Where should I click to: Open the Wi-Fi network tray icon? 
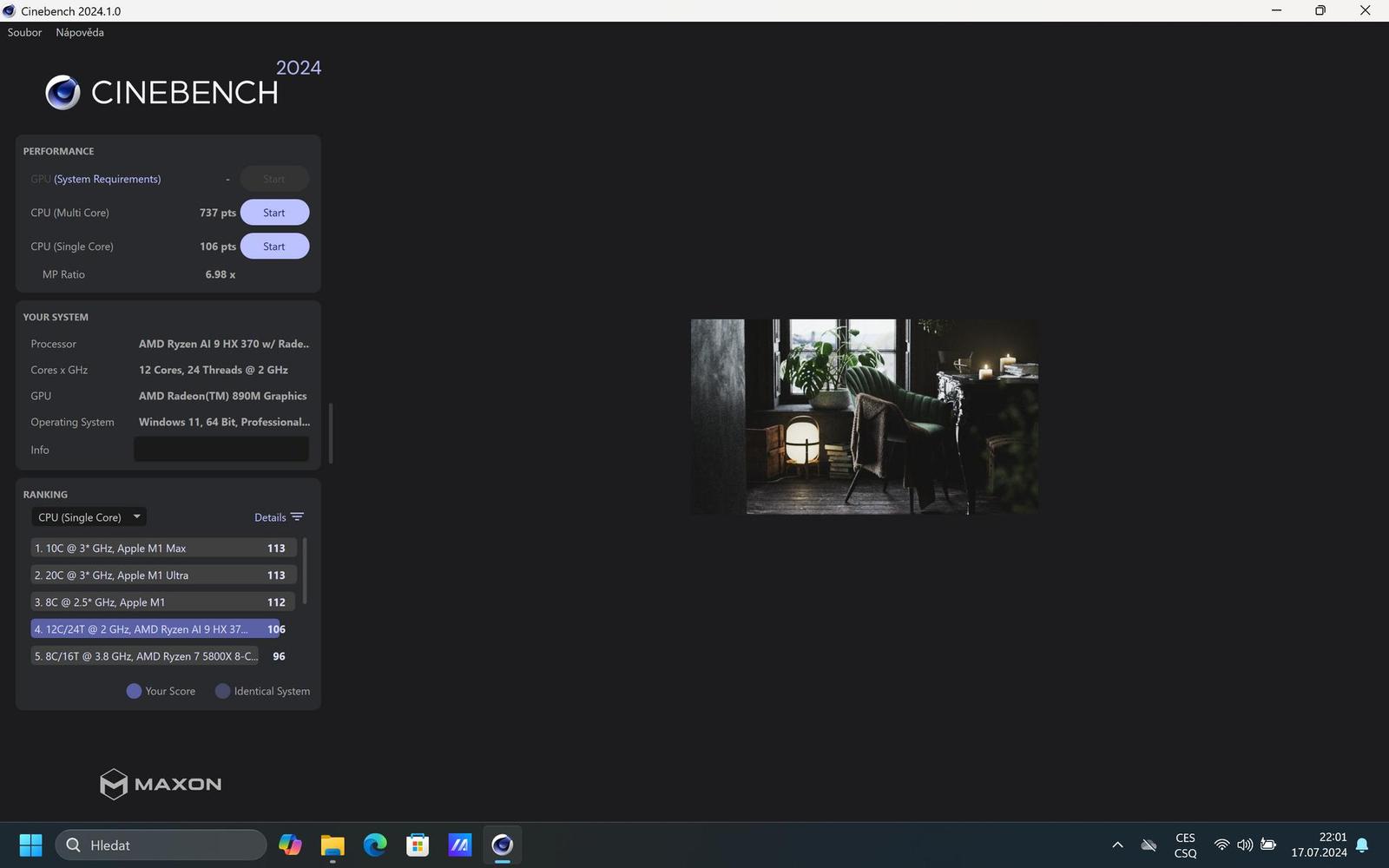1221,845
